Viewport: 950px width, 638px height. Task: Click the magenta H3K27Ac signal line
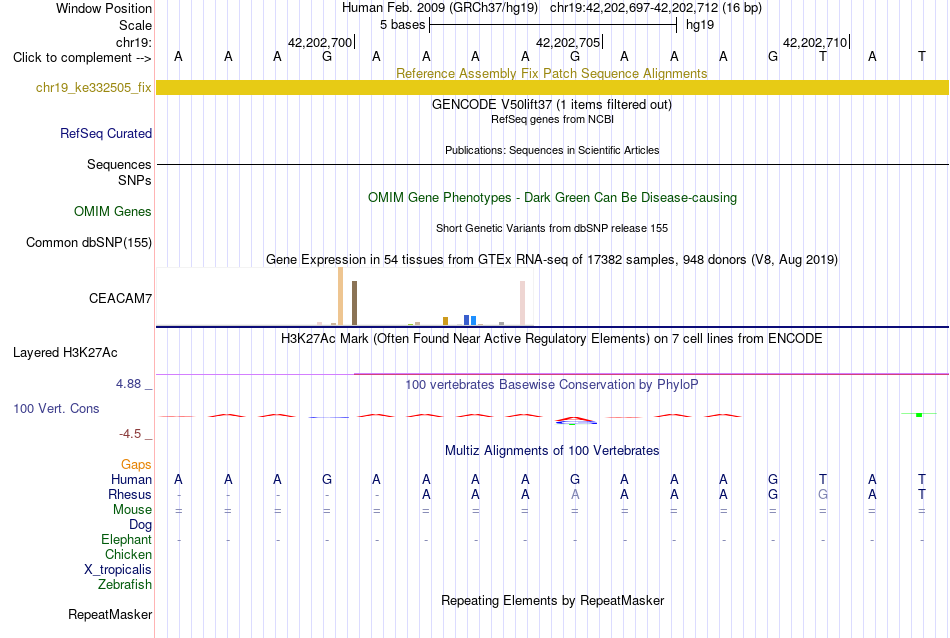(651, 374)
